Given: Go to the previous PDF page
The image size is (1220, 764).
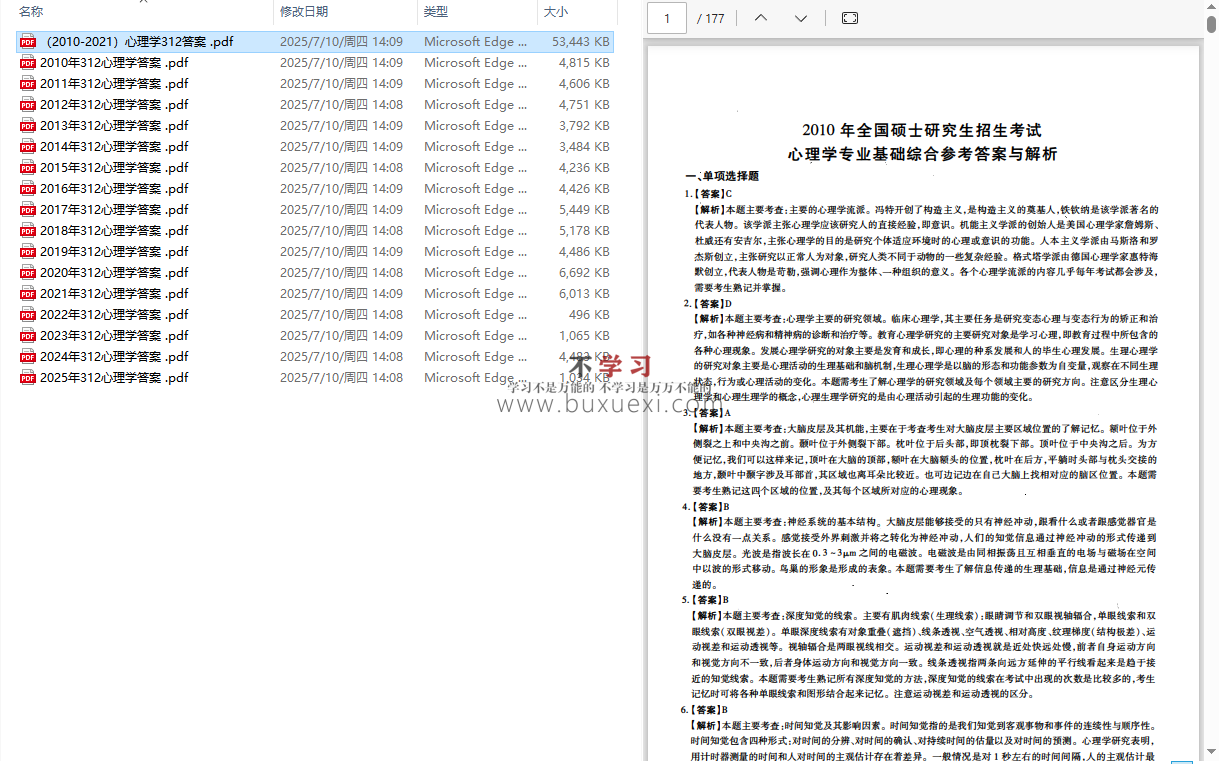Looking at the screenshot, I should 761,18.
